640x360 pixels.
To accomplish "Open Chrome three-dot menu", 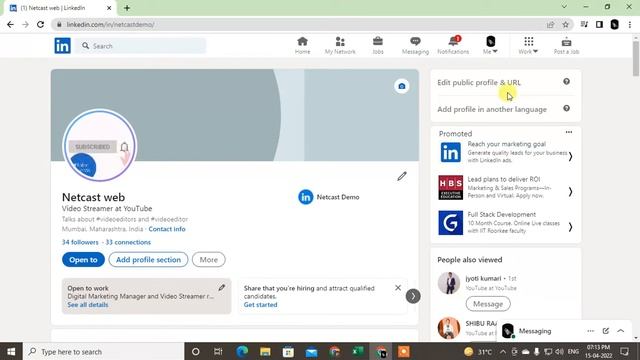I will (x=630, y=24).
